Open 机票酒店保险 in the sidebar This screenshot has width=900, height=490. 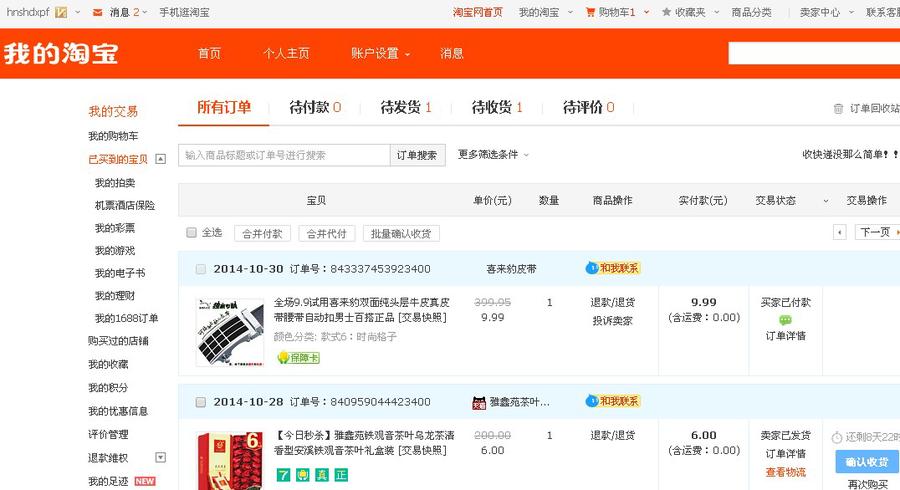click(x=125, y=205)
